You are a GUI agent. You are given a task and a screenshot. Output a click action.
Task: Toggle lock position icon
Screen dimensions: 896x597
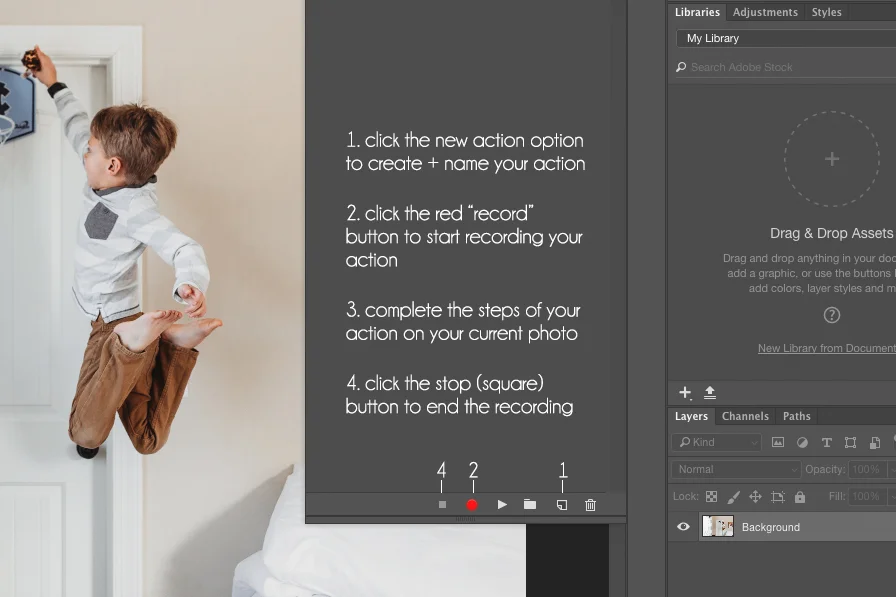(x=755, y=496)
